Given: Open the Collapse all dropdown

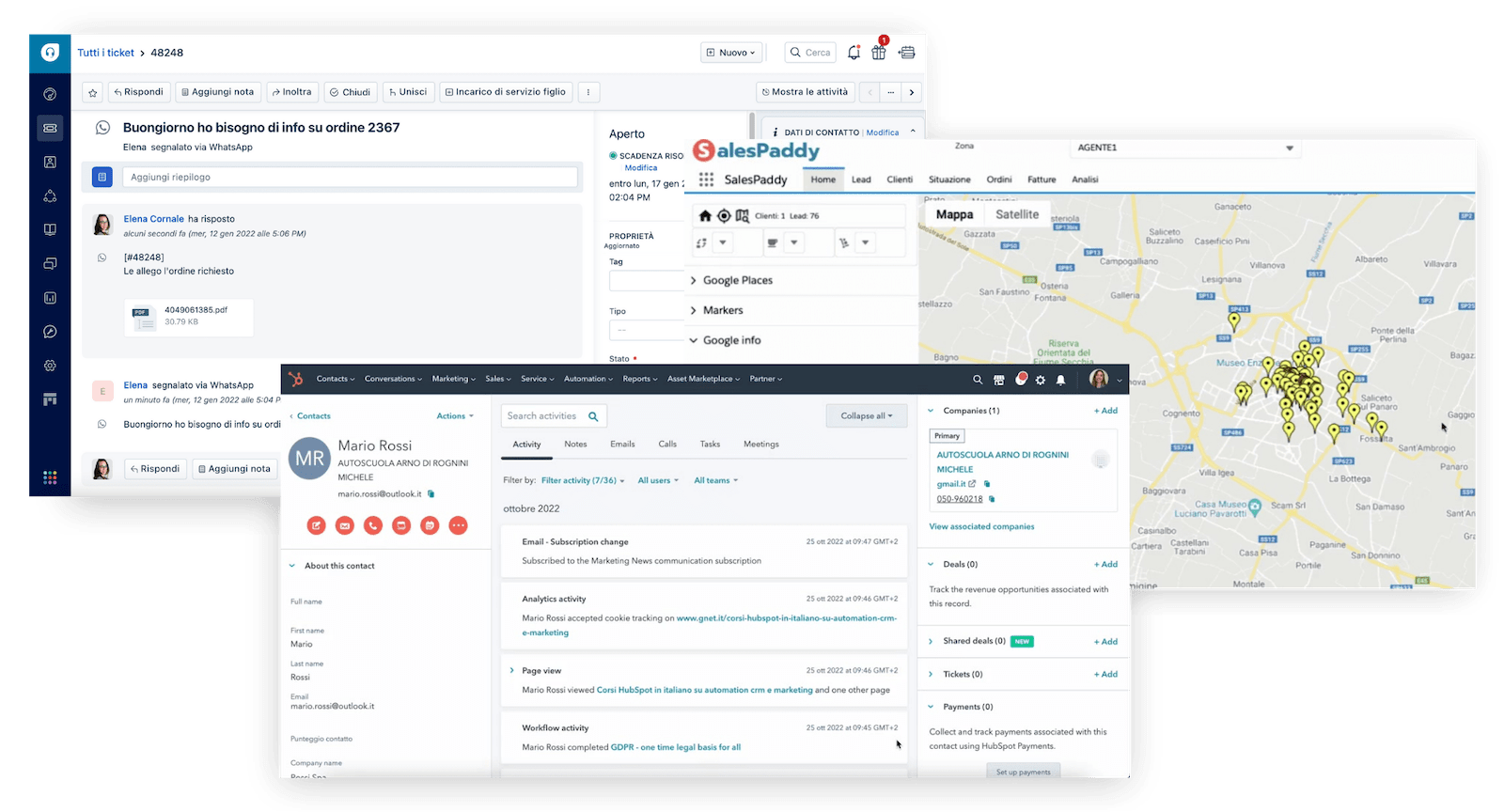Looking at the screenshot, I should coord(867,415).
